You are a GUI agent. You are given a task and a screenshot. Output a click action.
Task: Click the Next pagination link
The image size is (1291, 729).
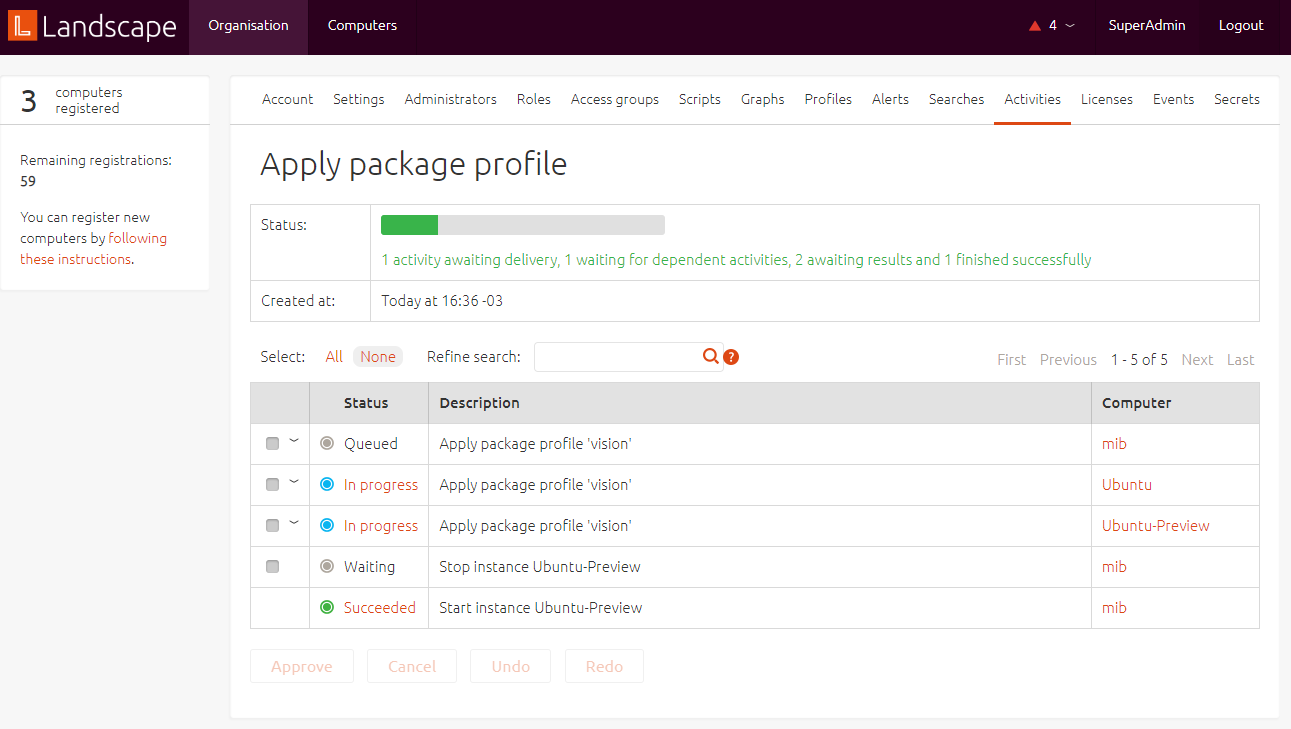pyautogui.click(x=1197, y=359)
